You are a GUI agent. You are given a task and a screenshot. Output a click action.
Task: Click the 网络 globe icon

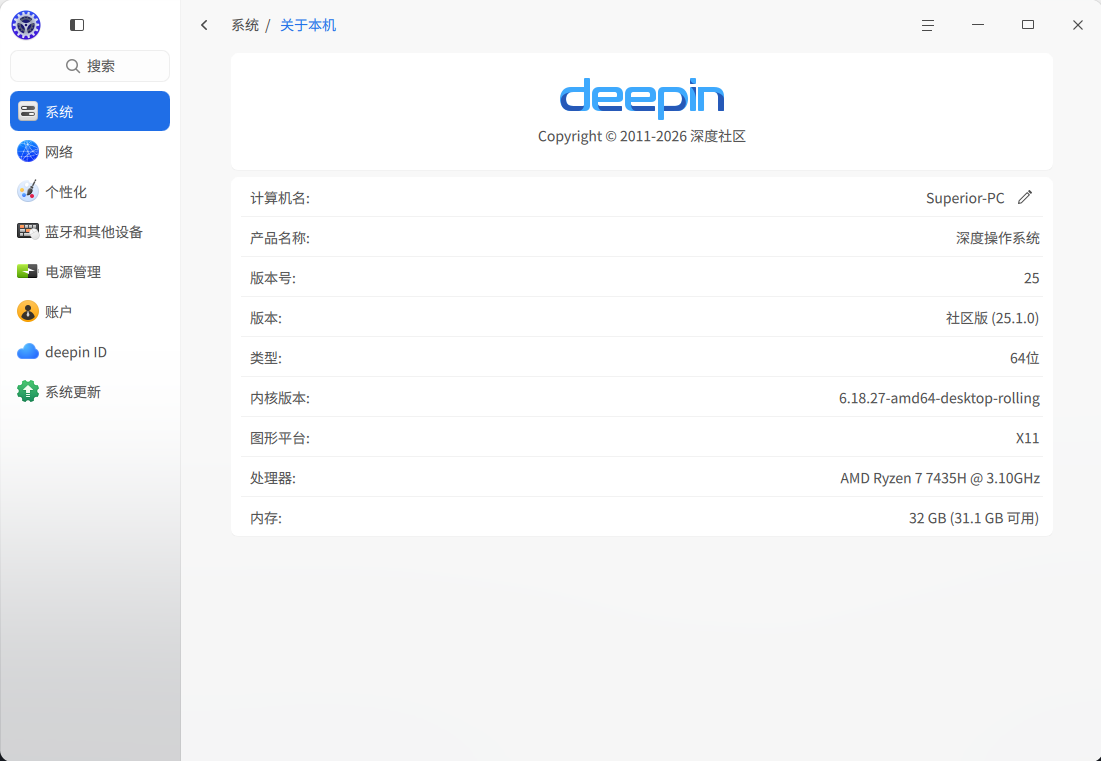(28, 151)
